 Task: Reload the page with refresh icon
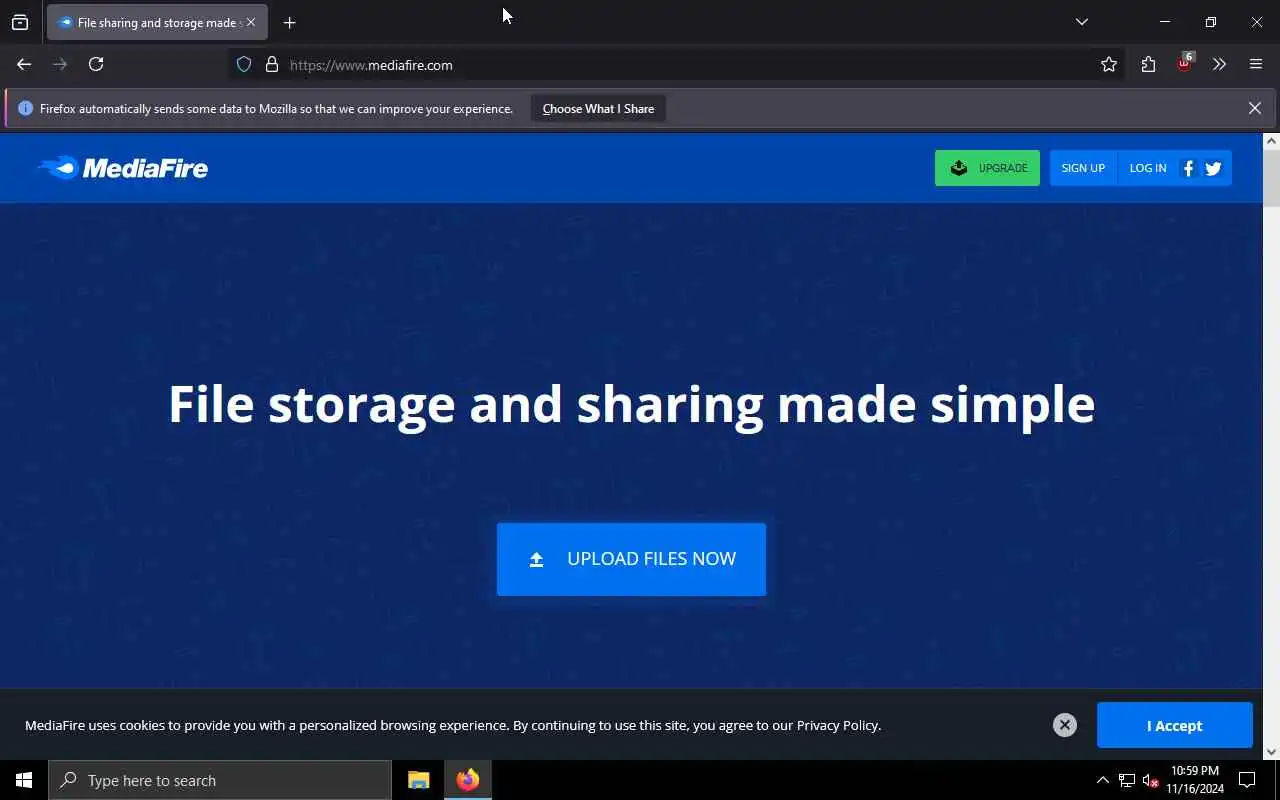pos(96,64)
